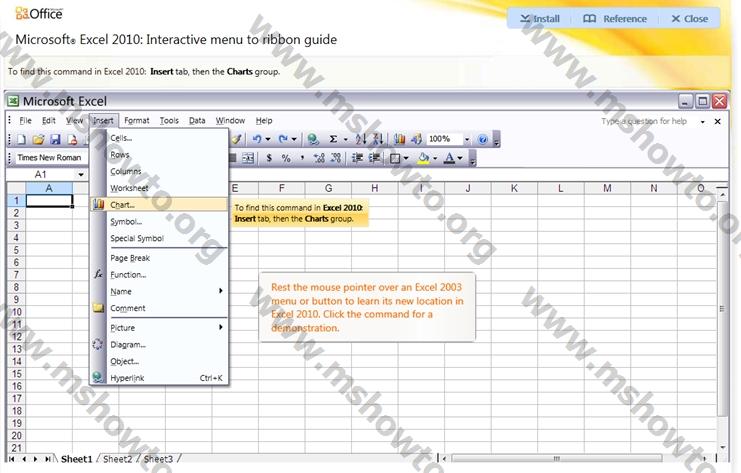Select Function... from the Insert menu

(128, 274)
